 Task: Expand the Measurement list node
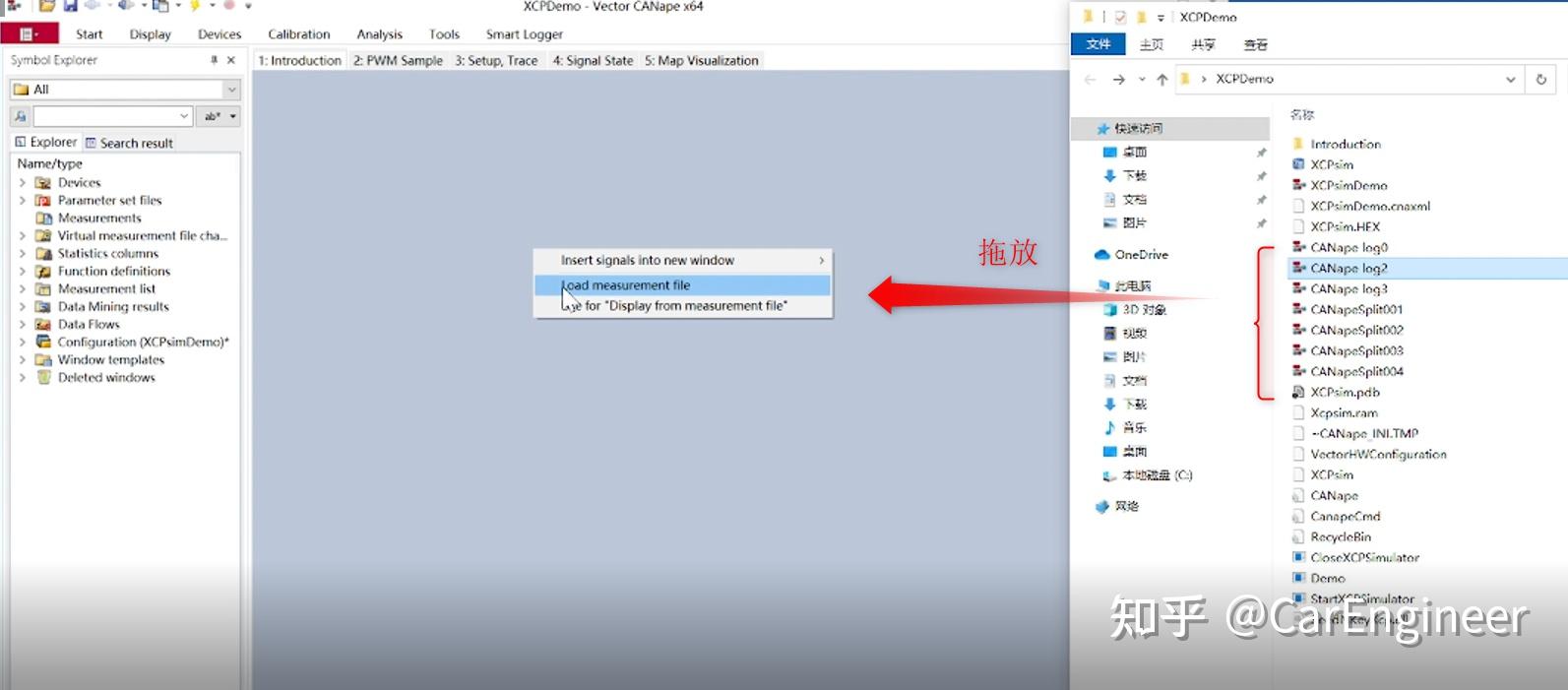[23, 288]
